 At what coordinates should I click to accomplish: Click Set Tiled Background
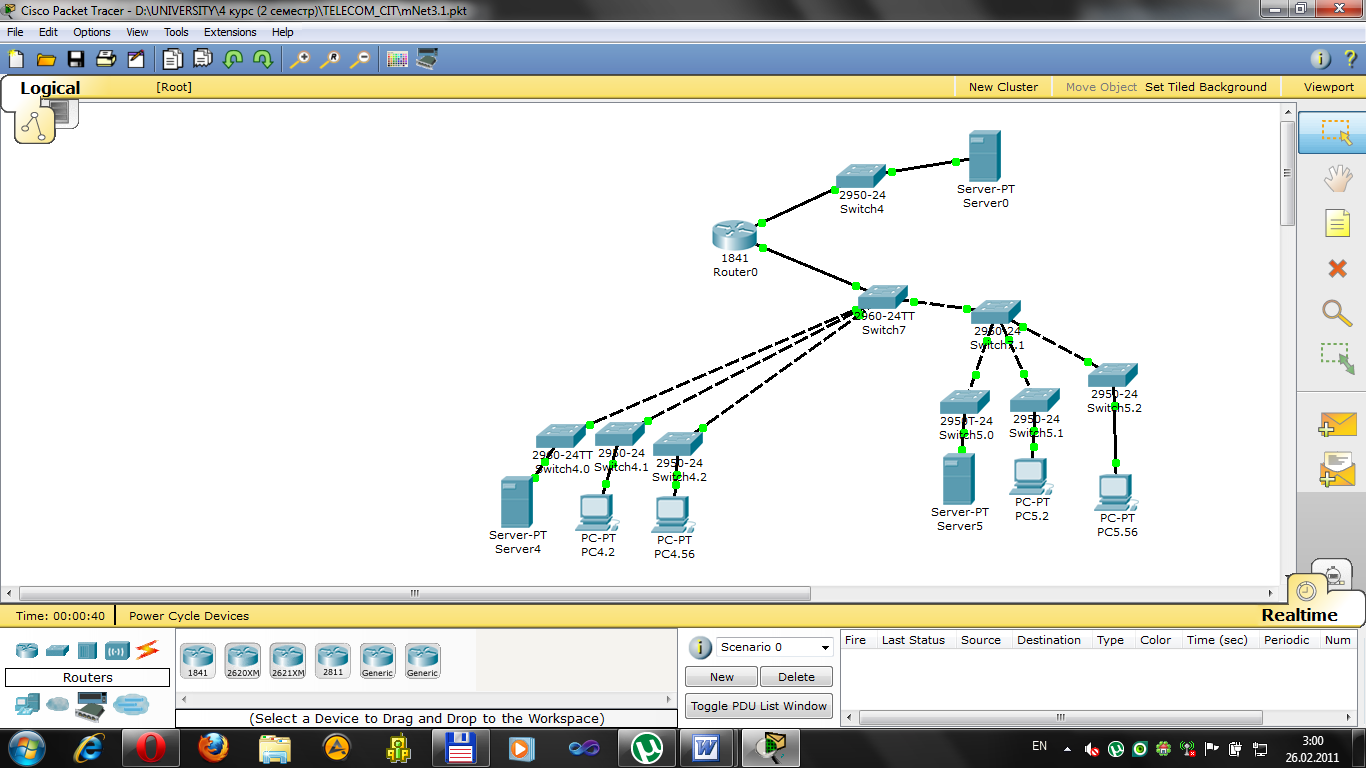pos(1206,87)
